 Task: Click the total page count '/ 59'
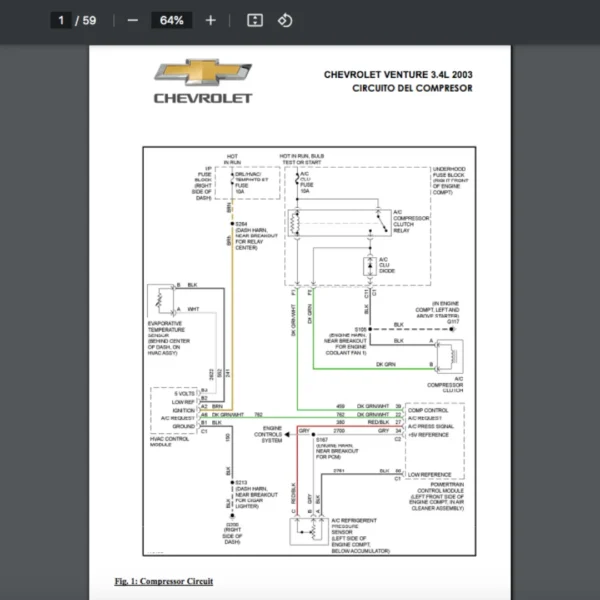tap(86, 20)
